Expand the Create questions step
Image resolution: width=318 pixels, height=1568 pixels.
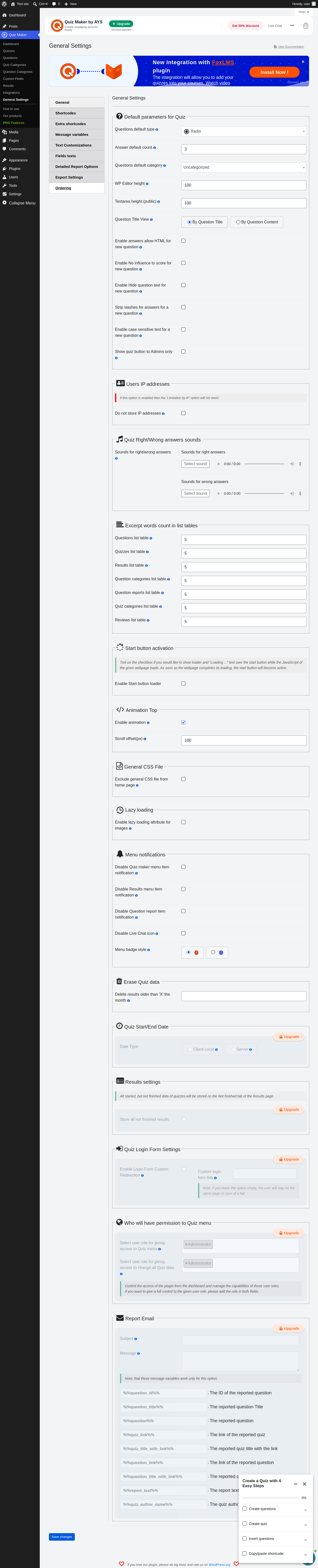point(276,1509)
